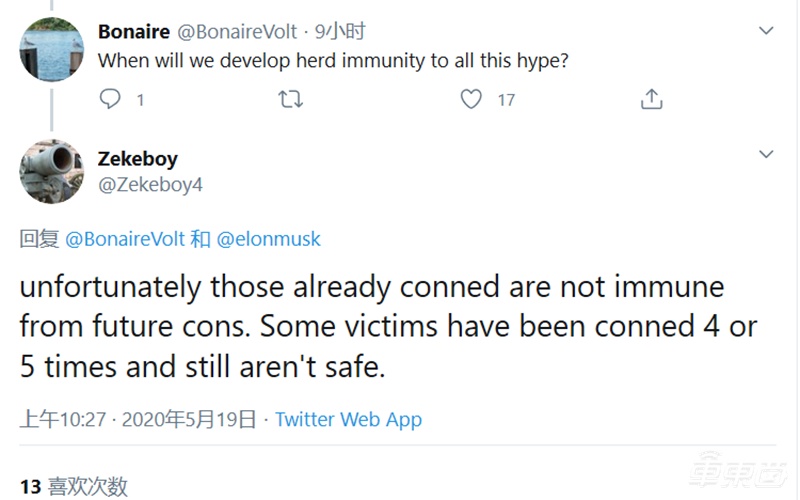Expand the chevron menu on Bonaire's tweet
The image size is (800, 500).
click(766, 31)
